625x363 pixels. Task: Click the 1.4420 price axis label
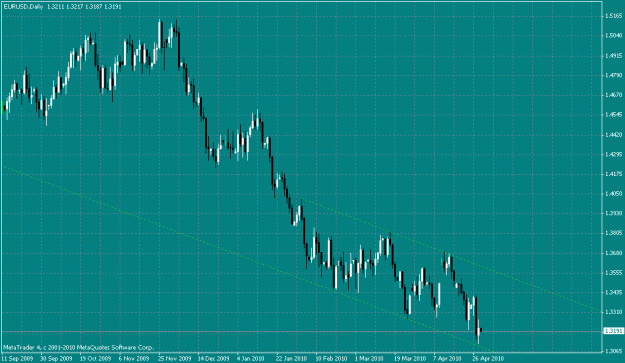pyautogui.click(x=614, y=135)
